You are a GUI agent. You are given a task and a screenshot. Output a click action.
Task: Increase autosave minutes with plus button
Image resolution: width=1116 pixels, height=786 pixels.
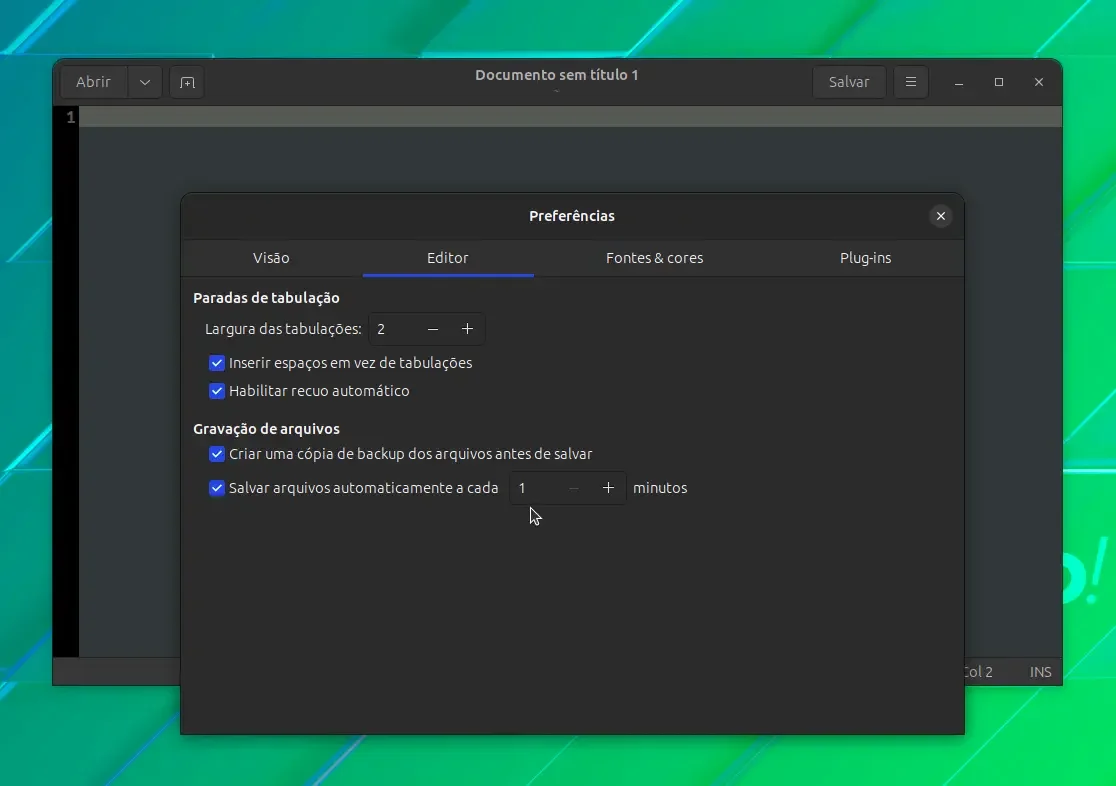click(608, 488)
